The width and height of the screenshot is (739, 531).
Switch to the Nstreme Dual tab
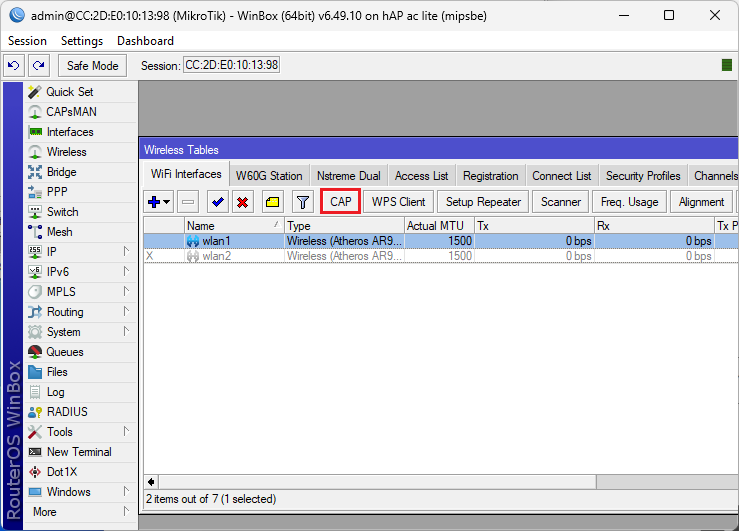coord(349,176)
